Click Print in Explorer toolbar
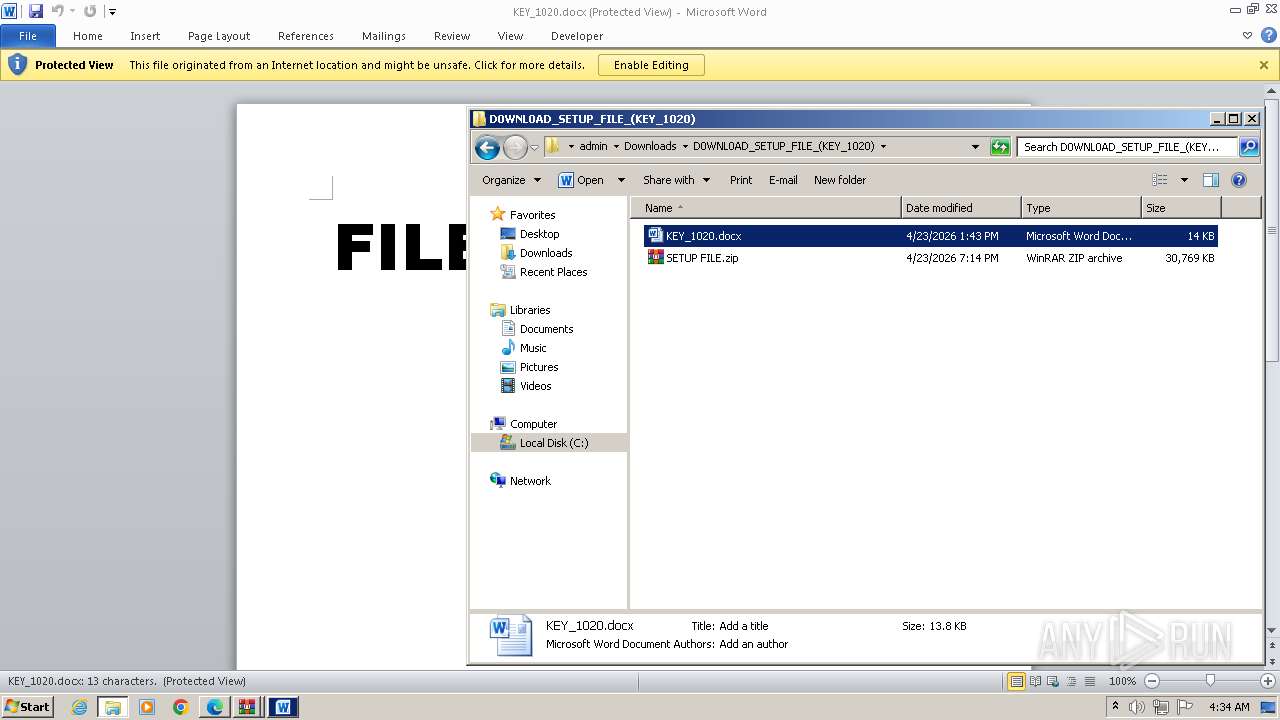 tap(741, 180)
